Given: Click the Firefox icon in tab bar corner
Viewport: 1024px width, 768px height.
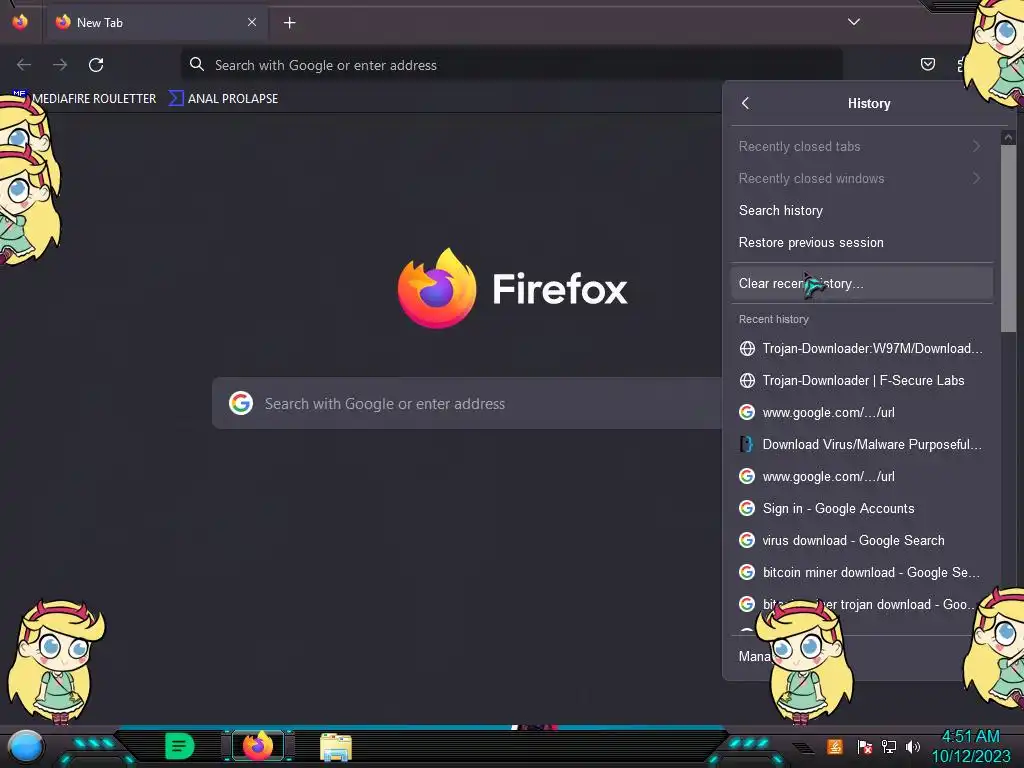Looking at the screenshot, I should click(x=20, y=22).
